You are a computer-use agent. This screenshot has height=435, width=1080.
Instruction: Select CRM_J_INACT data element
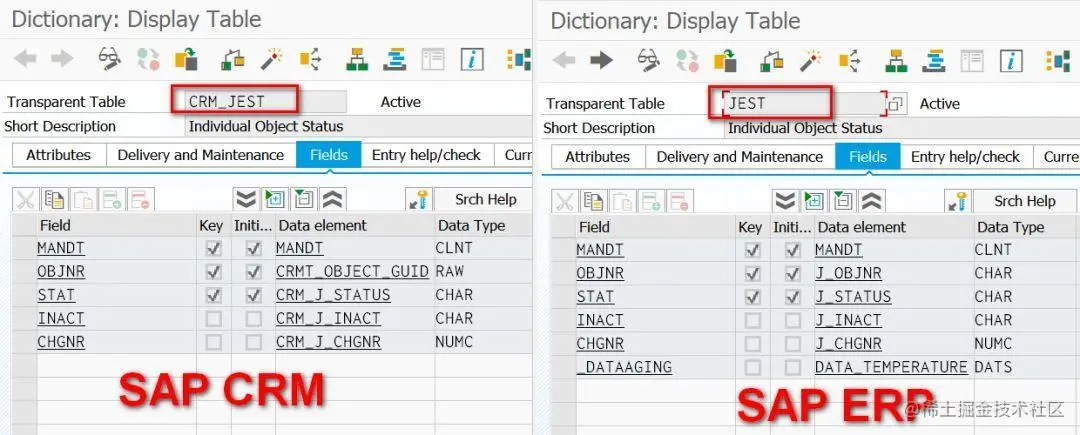(329, 319)
